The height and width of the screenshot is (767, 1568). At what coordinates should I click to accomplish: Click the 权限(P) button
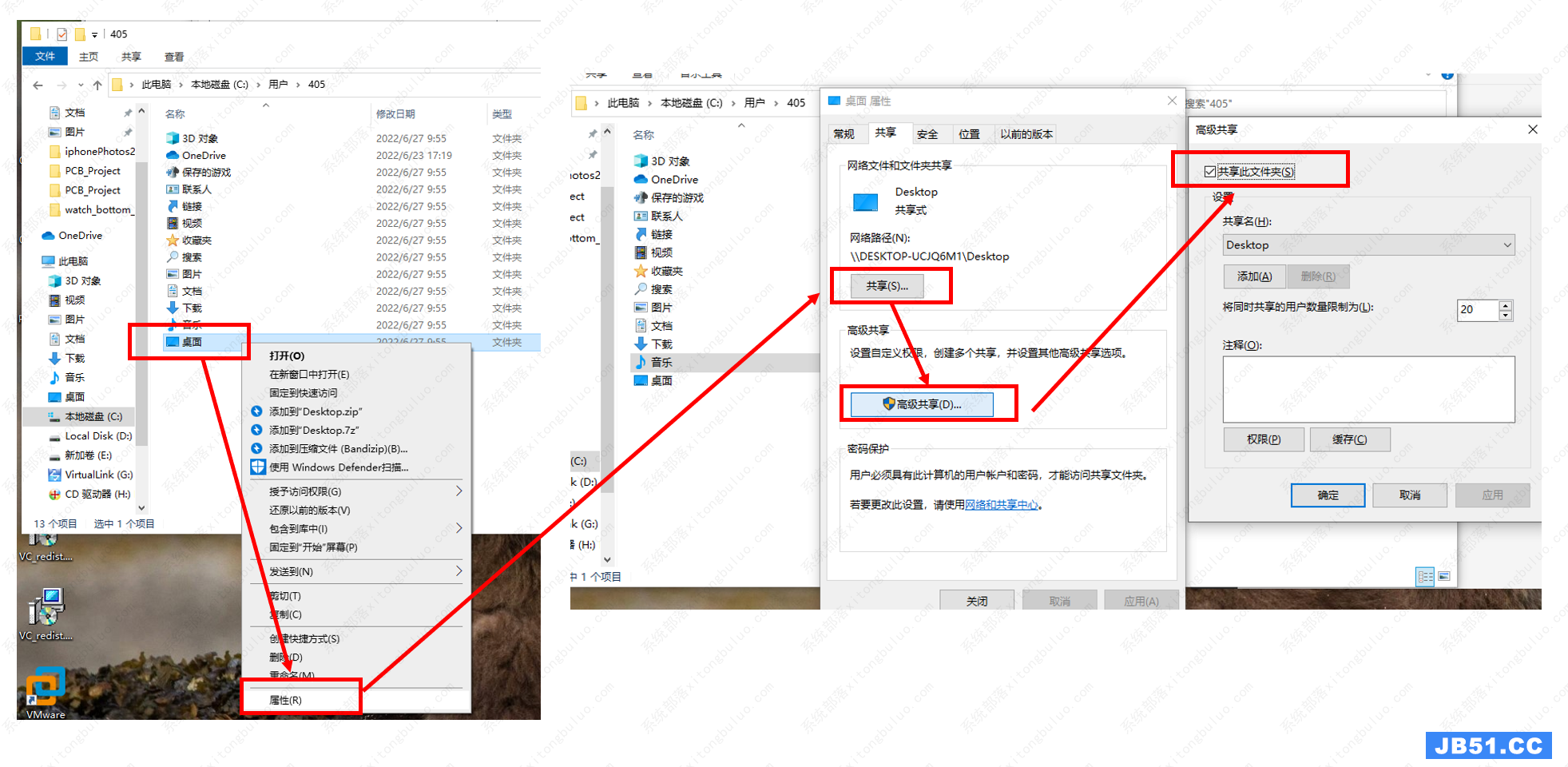coord(1263,439)
